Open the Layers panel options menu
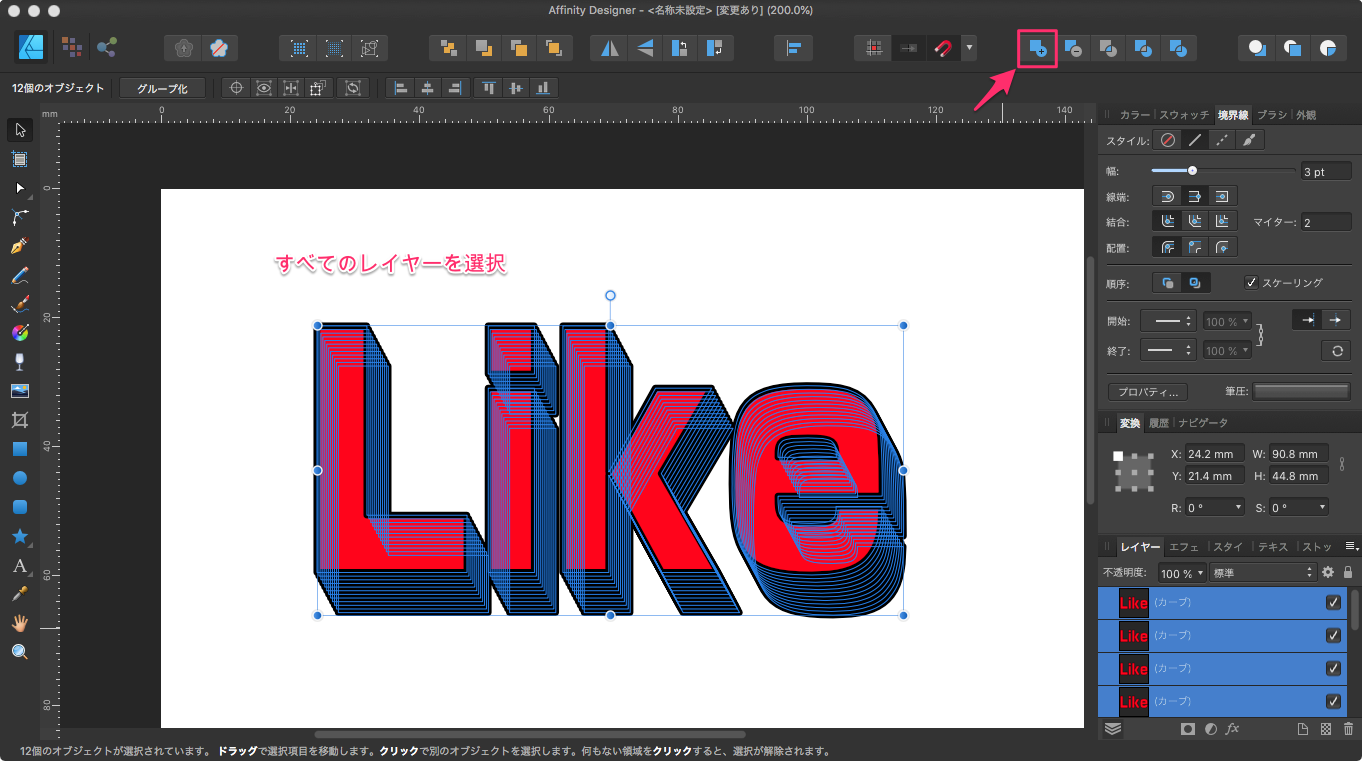 1351,546
